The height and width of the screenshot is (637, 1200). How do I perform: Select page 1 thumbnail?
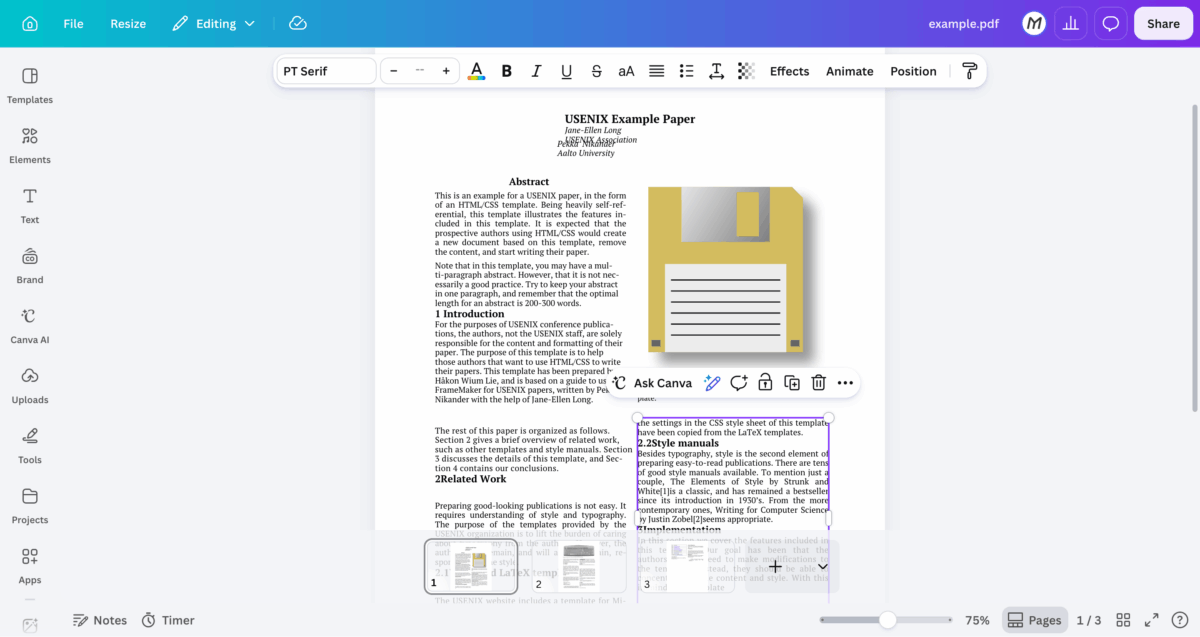[471, 567]
